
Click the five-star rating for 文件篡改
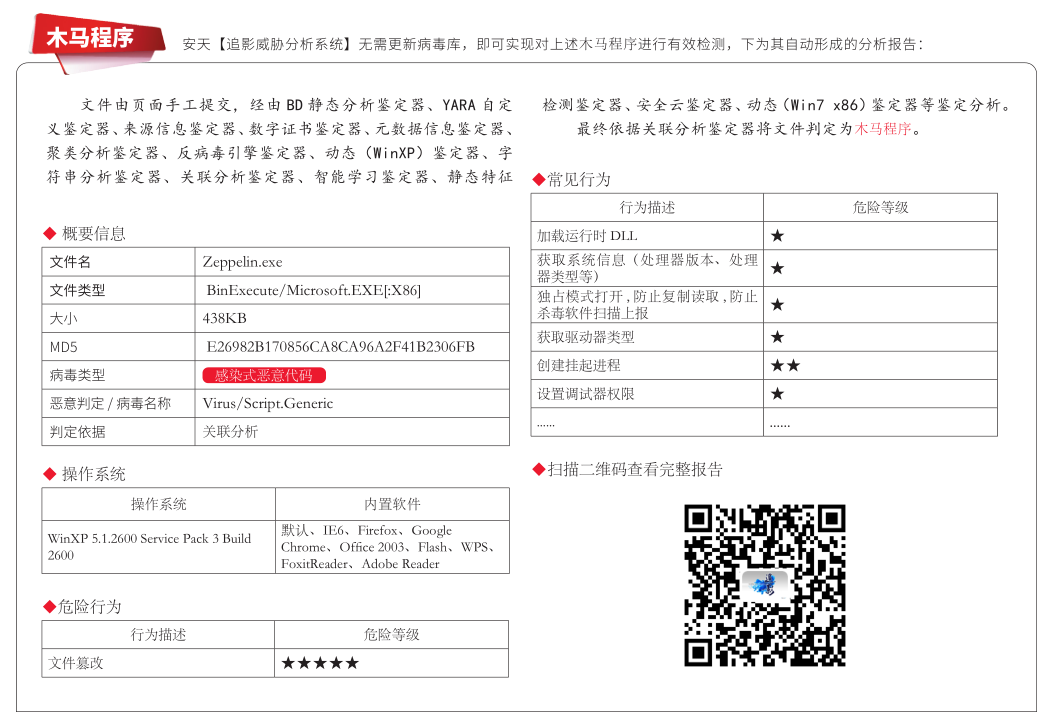(x=320, y=663)
